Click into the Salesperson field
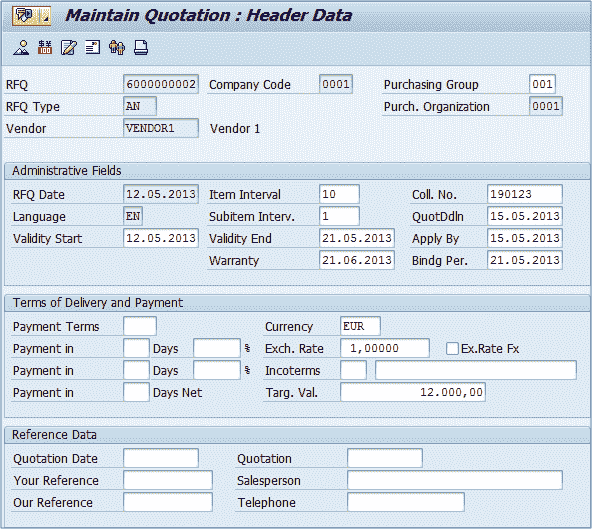Image resolution: width=592 pixels, height=529 pixels. pyautogui.click(x=455, y=480)
